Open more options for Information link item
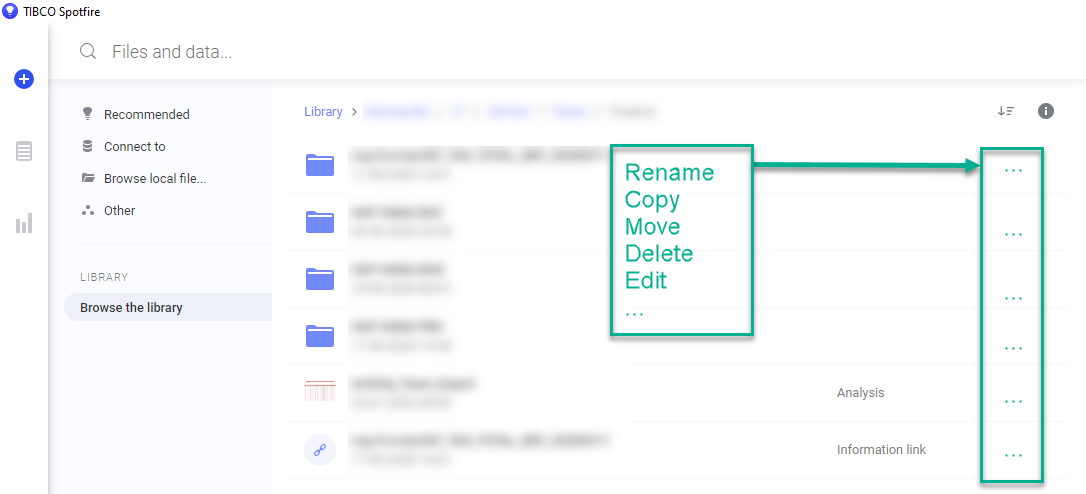 pos(1013,455)
